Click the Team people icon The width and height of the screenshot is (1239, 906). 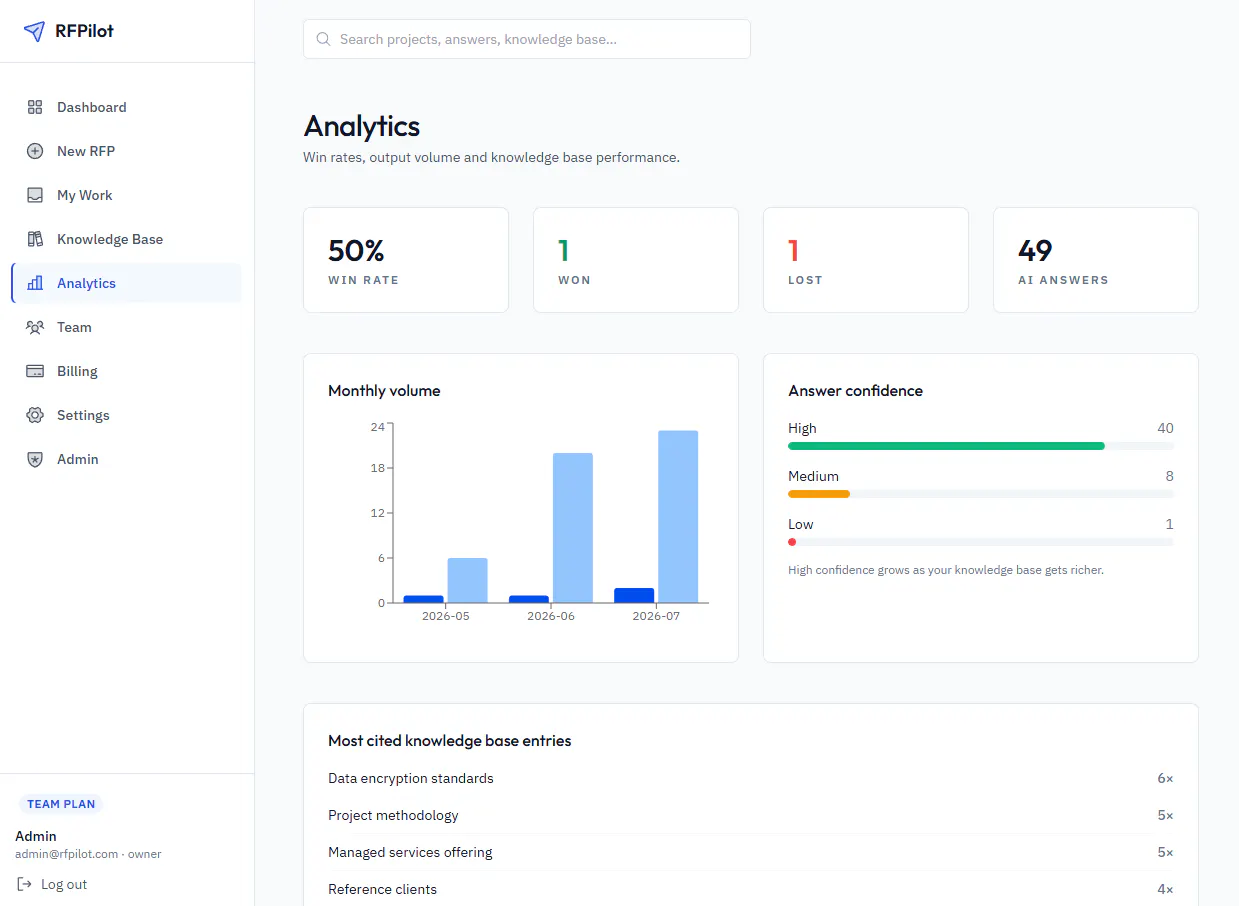pyautogui.click(x=35, y=327)
